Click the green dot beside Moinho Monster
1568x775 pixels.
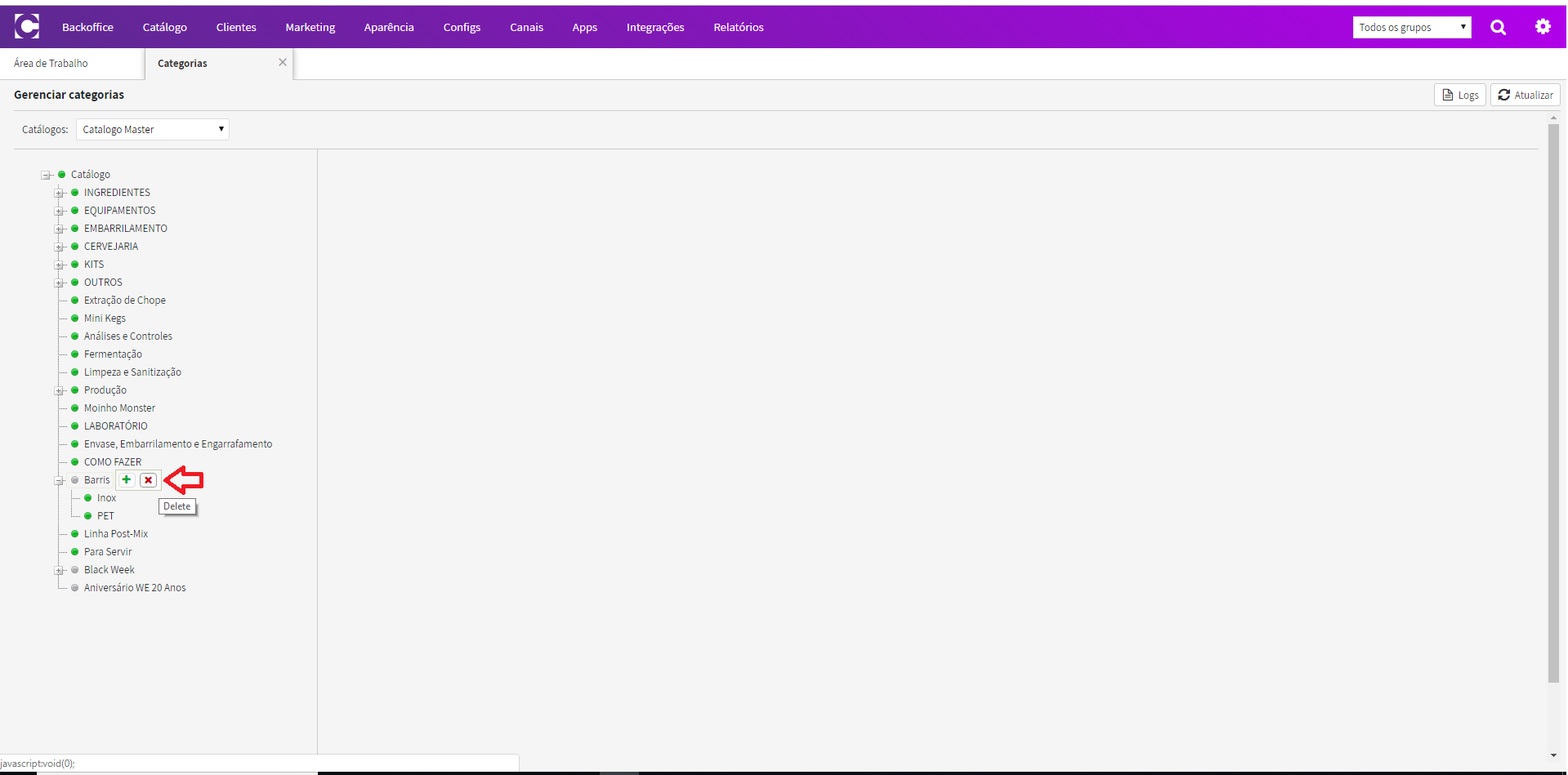(x=75, y=408)
